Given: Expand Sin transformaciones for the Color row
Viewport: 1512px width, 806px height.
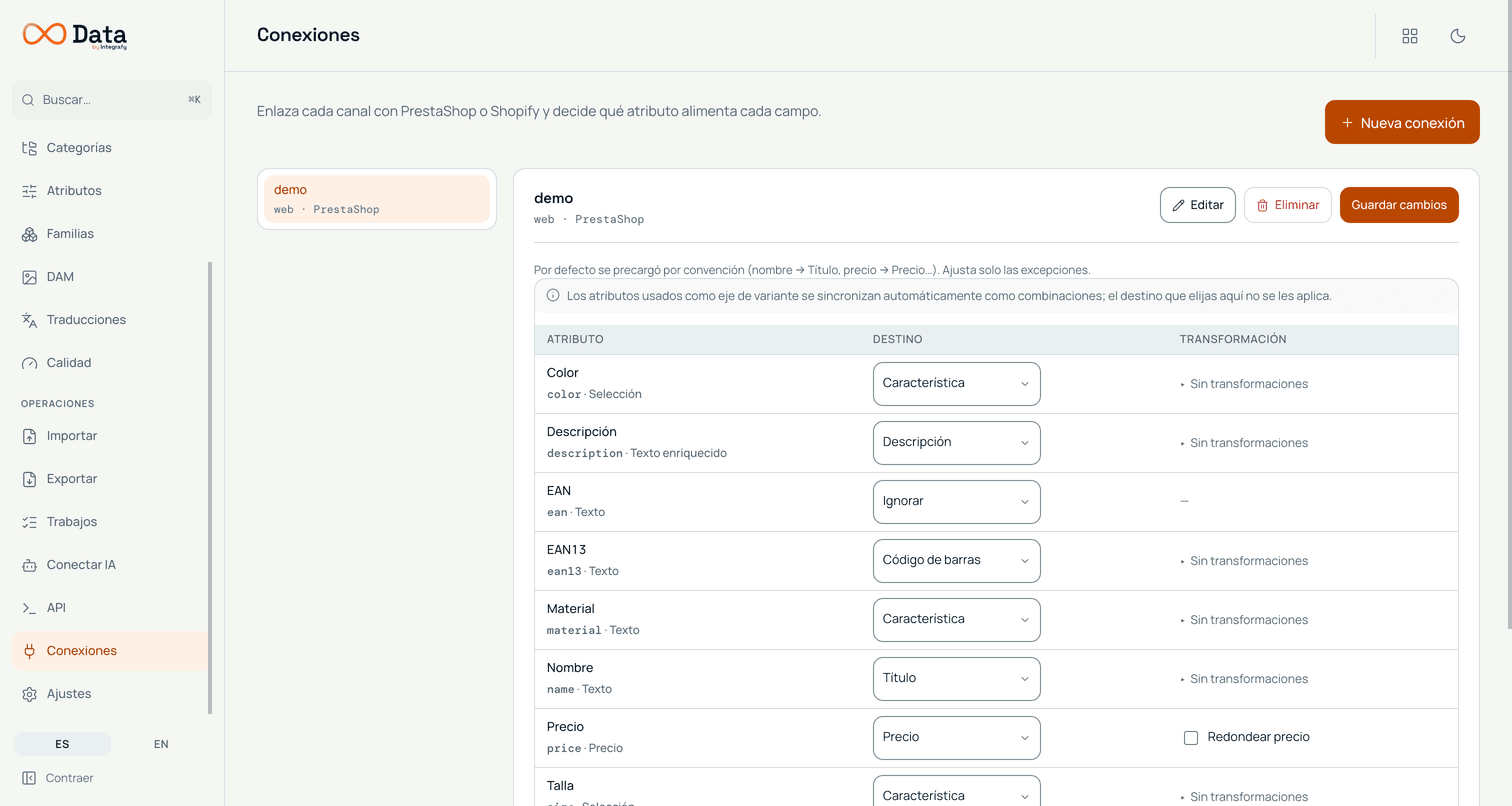Looking at the screenshot, I should coord(1244,384).
